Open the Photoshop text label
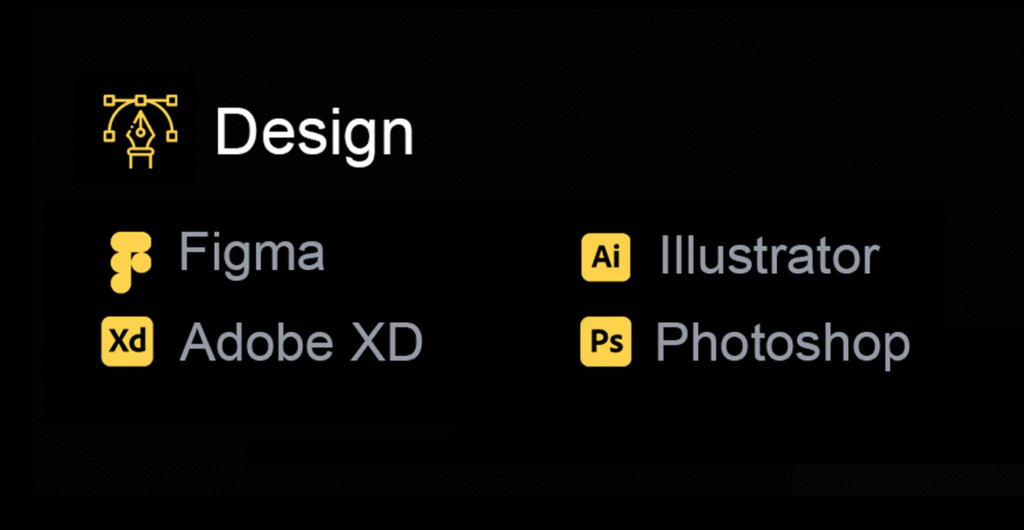Image resolution: width=1024 pixels, height=530 pixels. [782, 343]
